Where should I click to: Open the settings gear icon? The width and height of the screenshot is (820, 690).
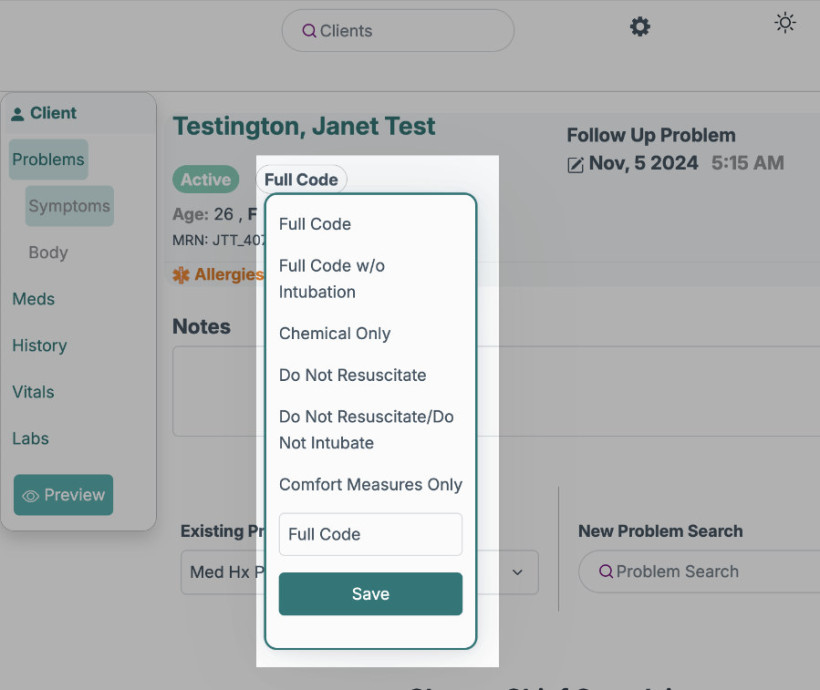[640, 27]
